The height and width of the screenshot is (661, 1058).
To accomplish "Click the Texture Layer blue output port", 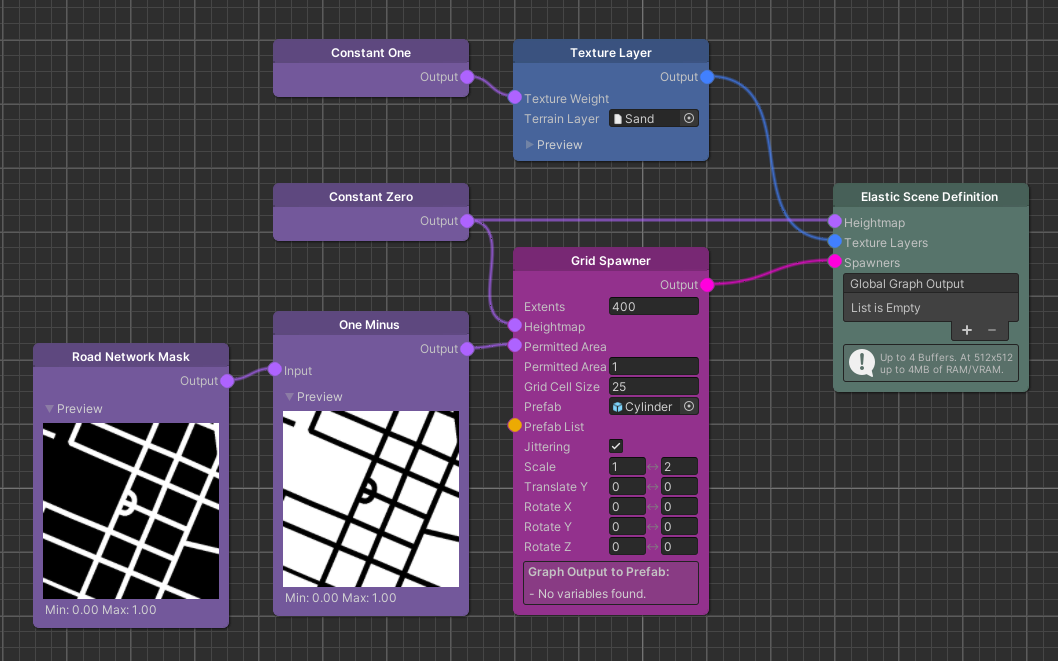I will (x=707, y=77).
